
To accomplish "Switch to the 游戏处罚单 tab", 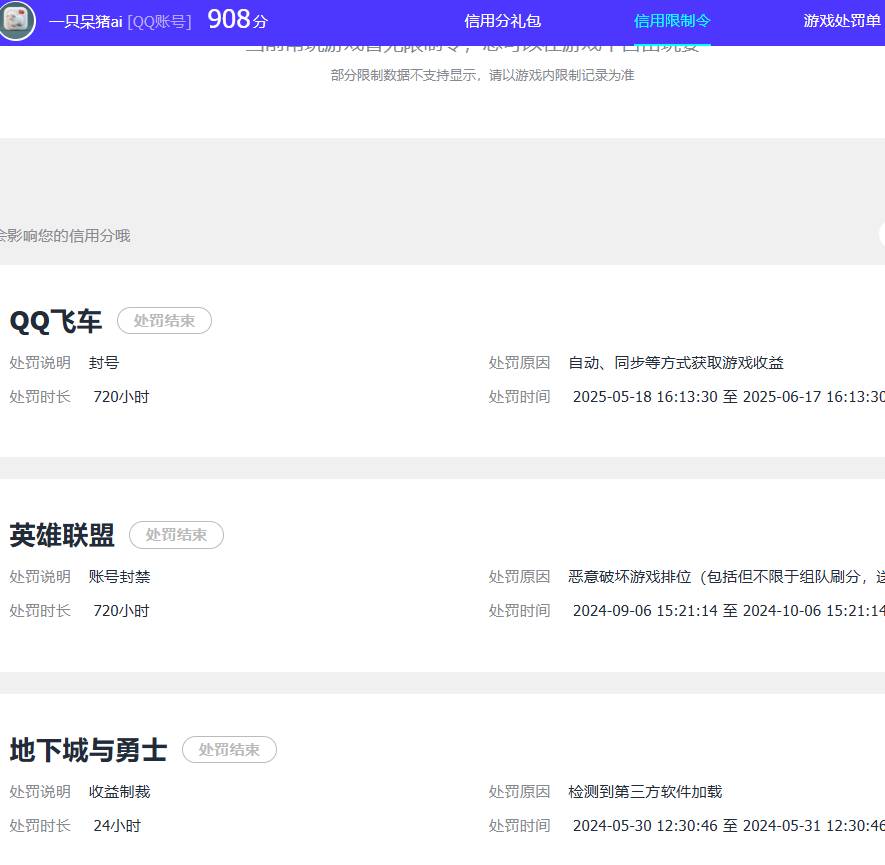I will pos(841,18).
